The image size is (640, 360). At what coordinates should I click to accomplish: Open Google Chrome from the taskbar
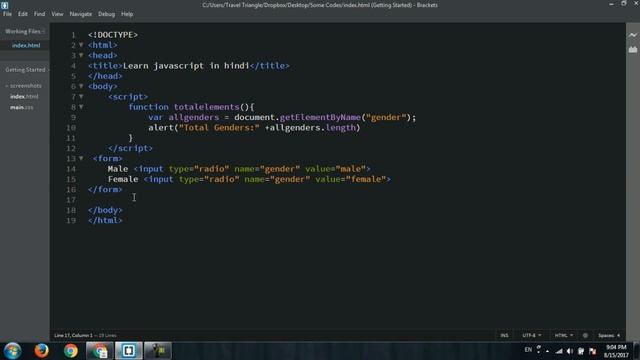(x=71, y=351)
